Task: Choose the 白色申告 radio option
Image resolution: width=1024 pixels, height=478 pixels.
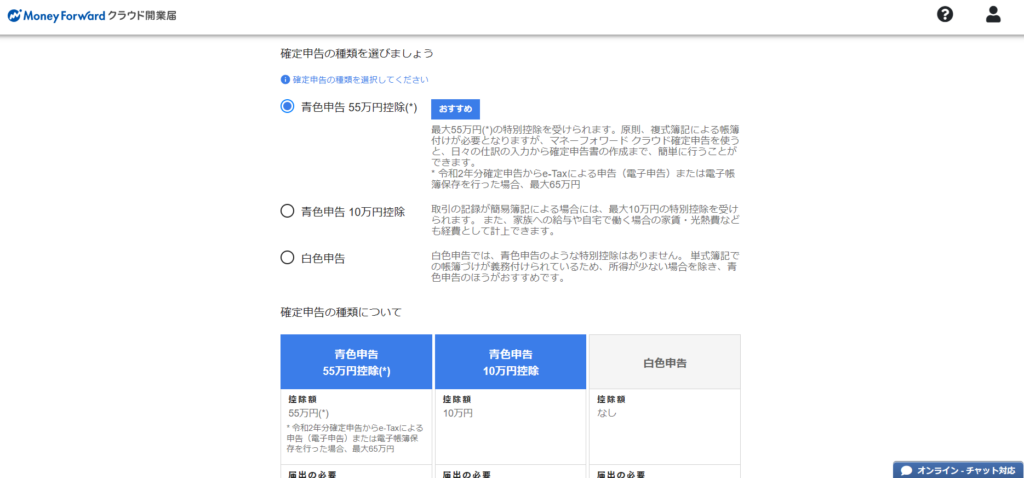Action: [x=287, y=258]
